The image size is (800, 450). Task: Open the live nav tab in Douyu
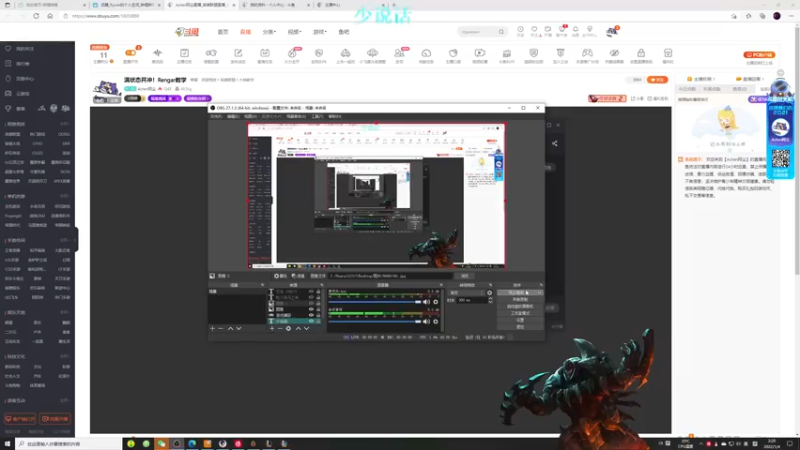click(x=245, y=32)
